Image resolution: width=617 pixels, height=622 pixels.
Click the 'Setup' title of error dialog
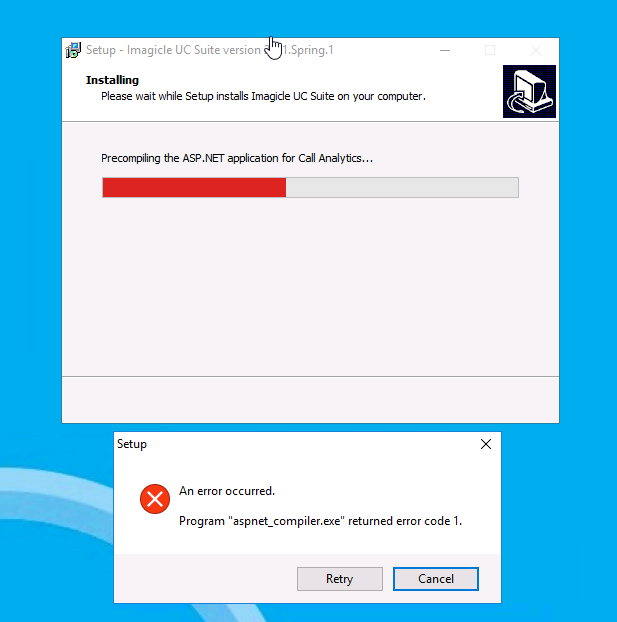[x=132, y=444]
